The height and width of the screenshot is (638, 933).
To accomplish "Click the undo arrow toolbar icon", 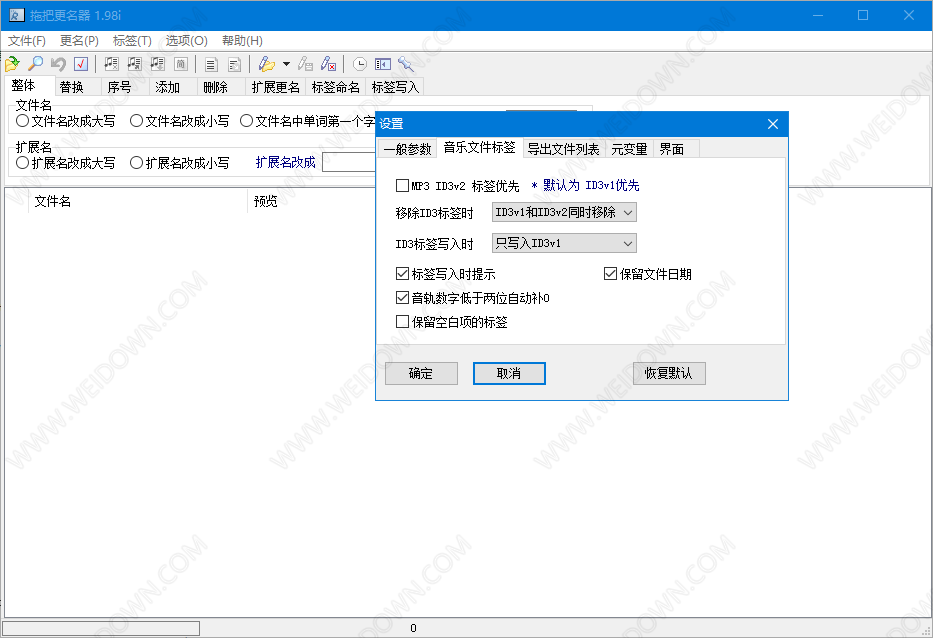I will tap(58, 64).
